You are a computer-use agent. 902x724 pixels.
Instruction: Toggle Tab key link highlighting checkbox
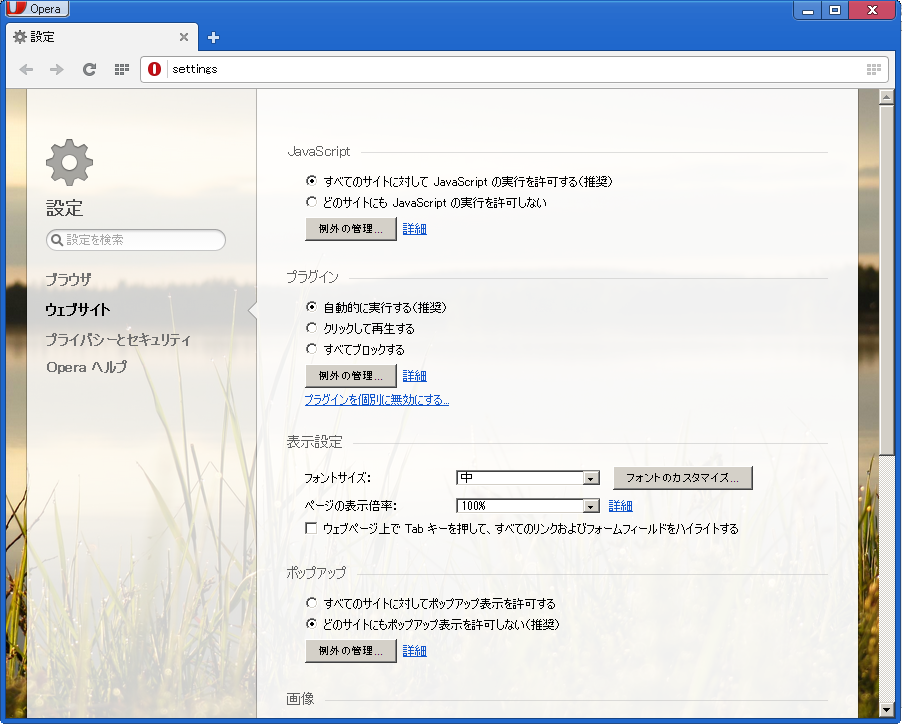pos(311,528)
